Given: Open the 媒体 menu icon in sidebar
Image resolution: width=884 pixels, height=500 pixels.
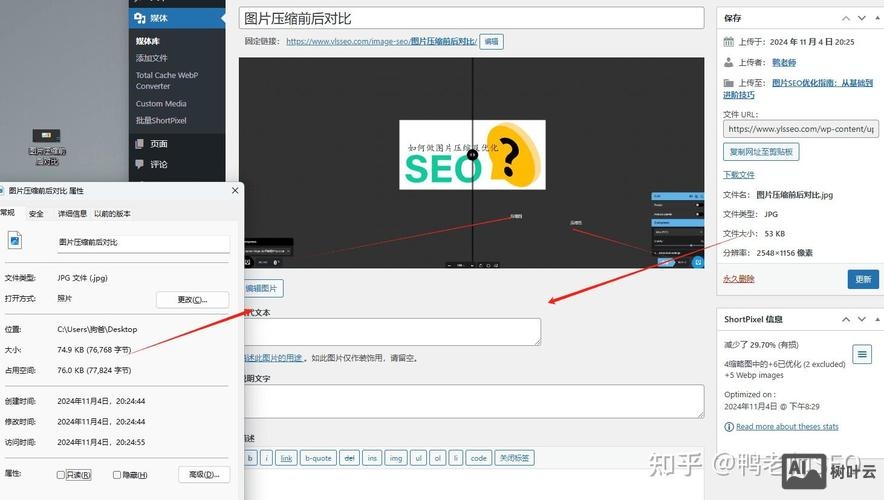Looking at the screenshot, I should click(x=140, y=19).
